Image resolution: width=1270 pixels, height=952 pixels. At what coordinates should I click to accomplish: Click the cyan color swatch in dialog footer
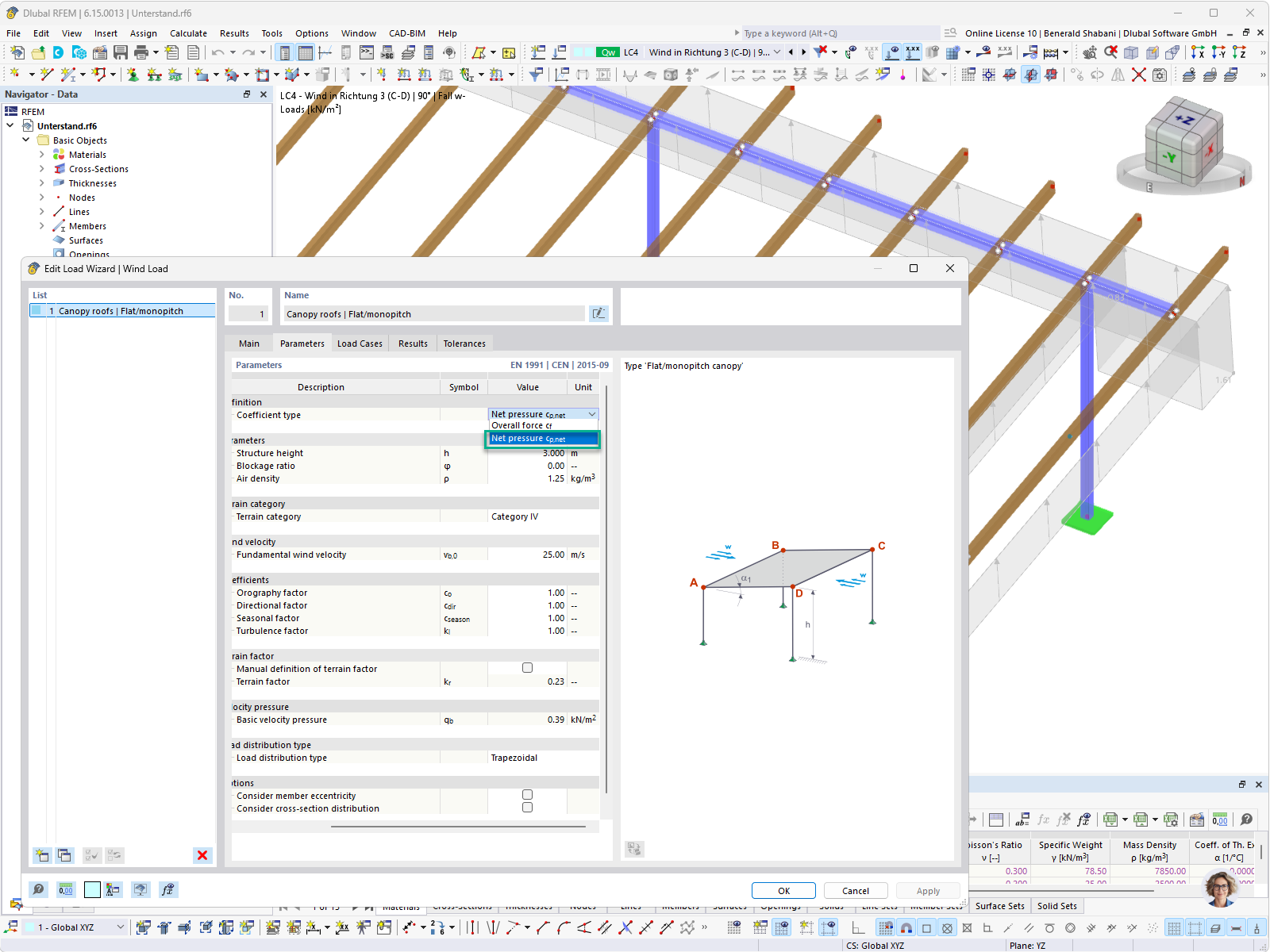click(92, 890)
